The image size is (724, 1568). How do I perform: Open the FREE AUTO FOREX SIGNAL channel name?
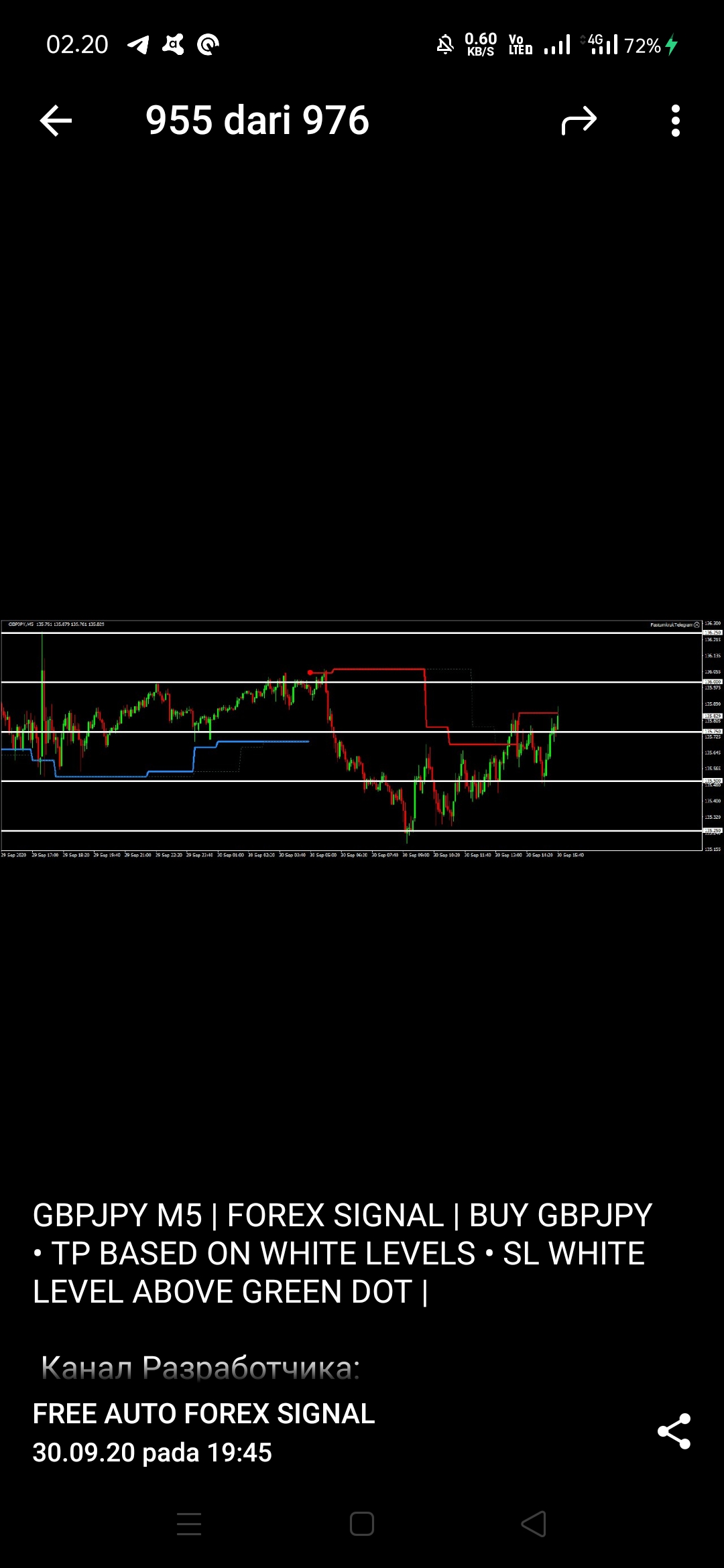point(204,1414)
